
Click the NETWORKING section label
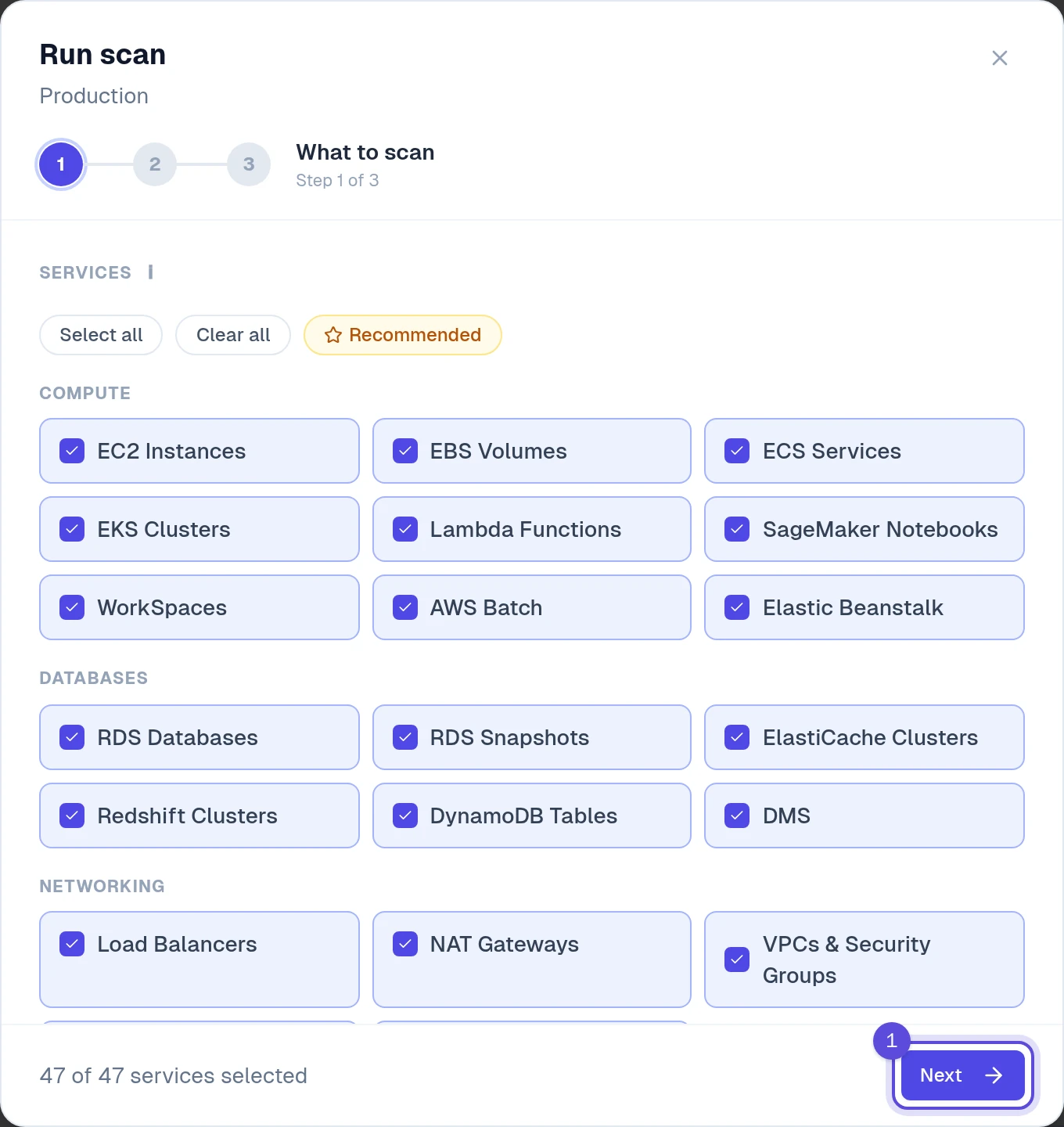(102, 886)
